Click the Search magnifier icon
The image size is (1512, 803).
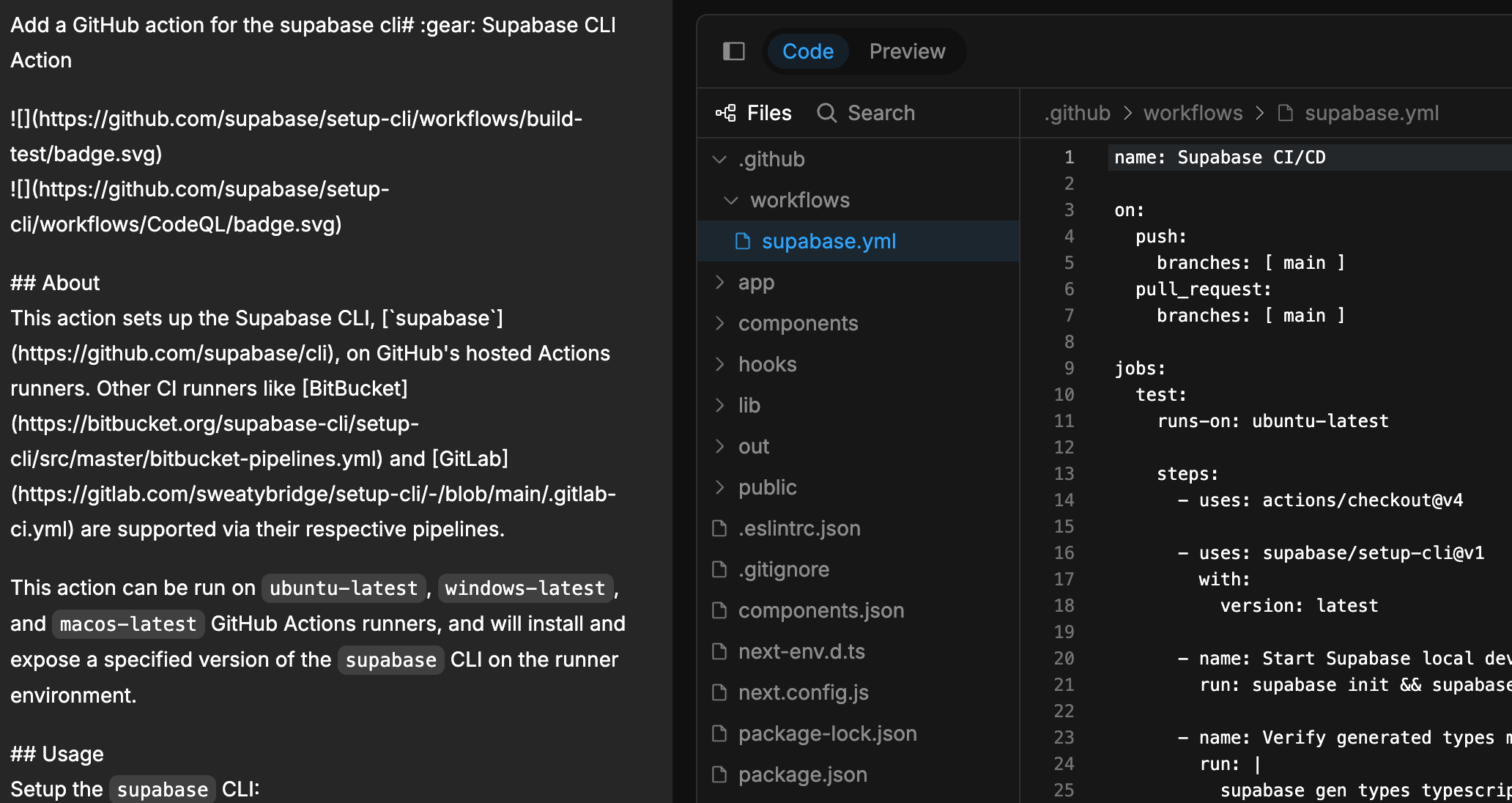[x=826, y=113]
